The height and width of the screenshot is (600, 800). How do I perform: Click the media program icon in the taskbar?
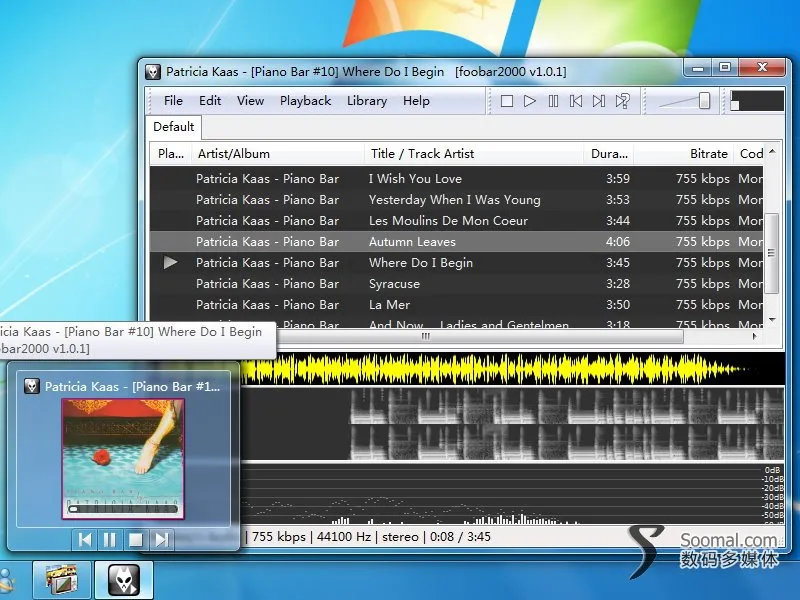tap(62, 580)
